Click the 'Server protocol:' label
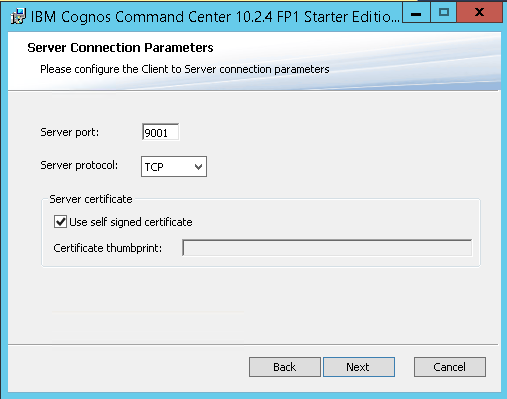507x399 pixels. 79,165
